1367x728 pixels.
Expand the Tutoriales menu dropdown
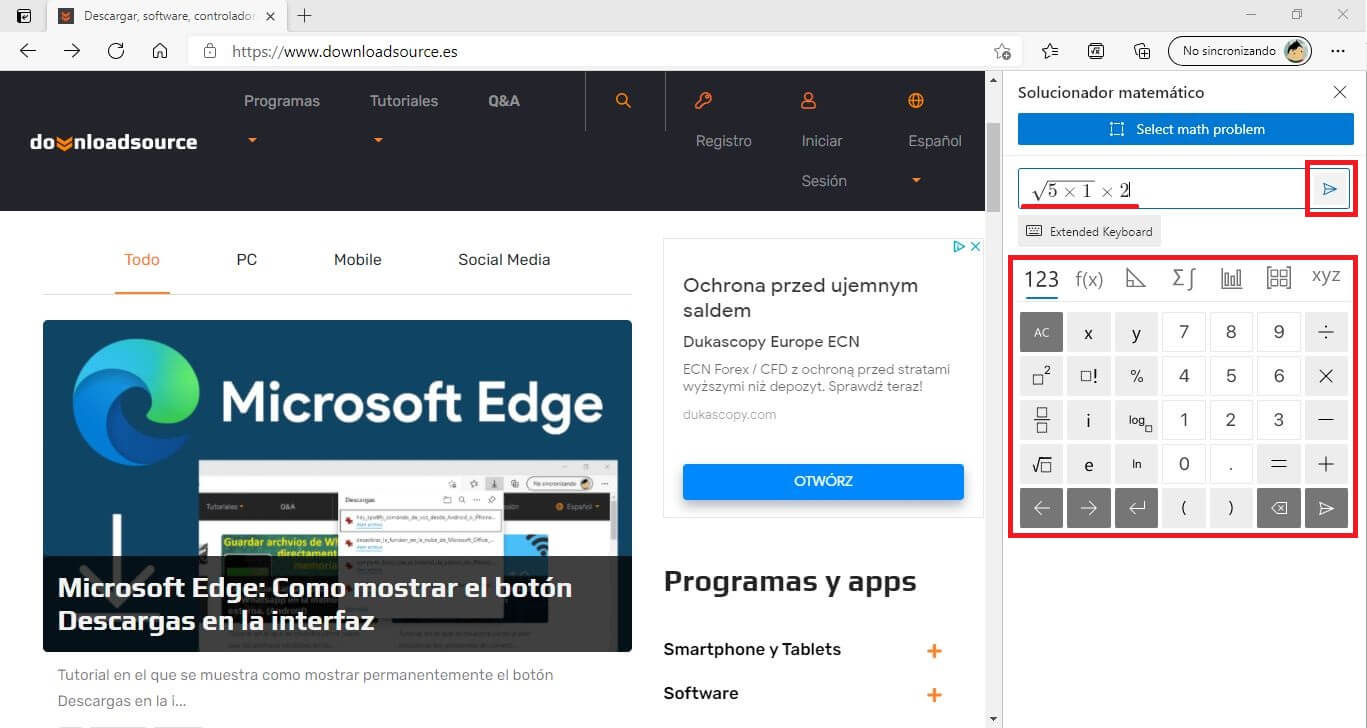(378, 141)
